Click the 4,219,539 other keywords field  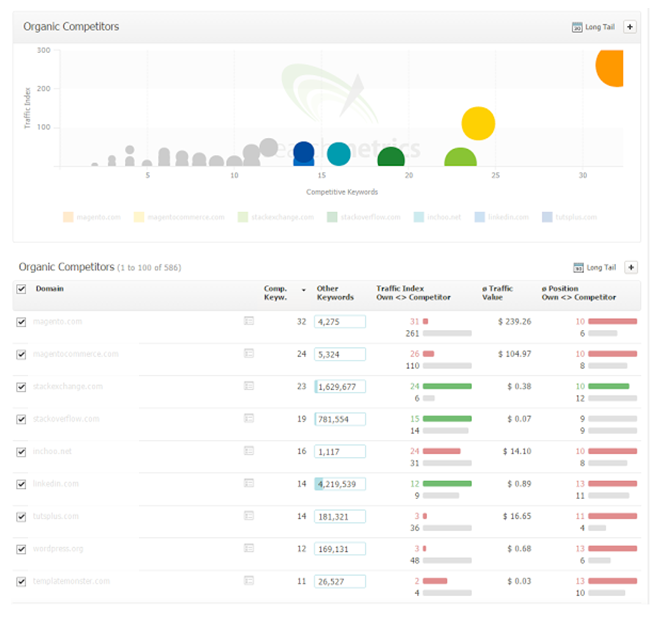(340, 484)
